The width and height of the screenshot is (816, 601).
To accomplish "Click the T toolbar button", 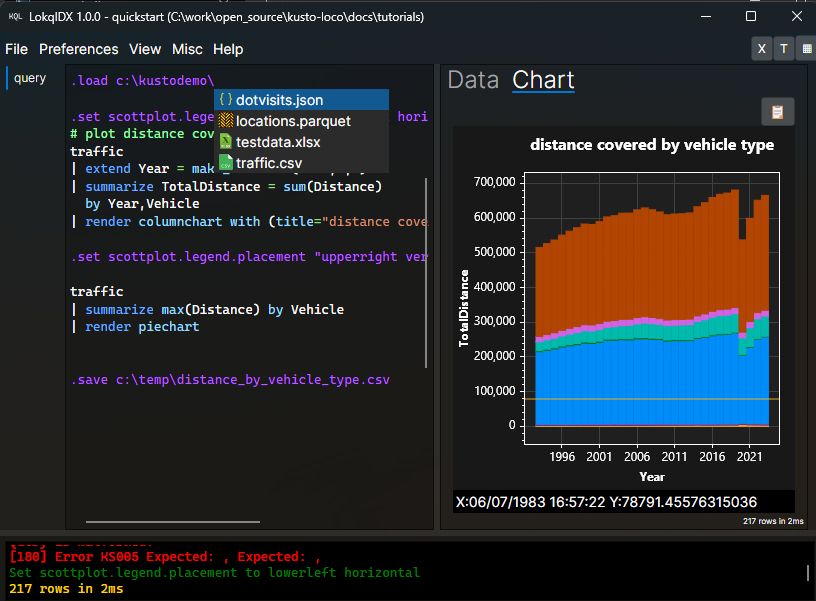I will click(x=784, y=49).
